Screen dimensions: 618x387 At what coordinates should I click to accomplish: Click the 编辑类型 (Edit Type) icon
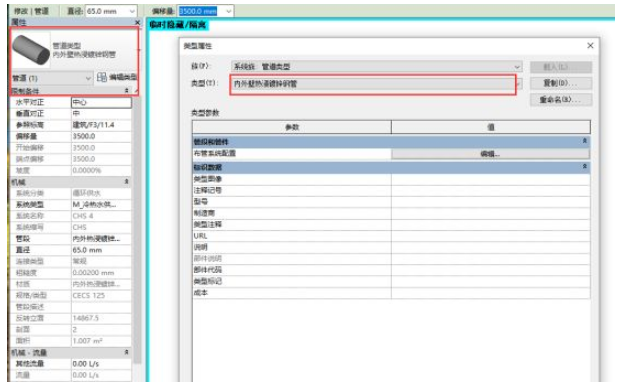pos(102,77)
